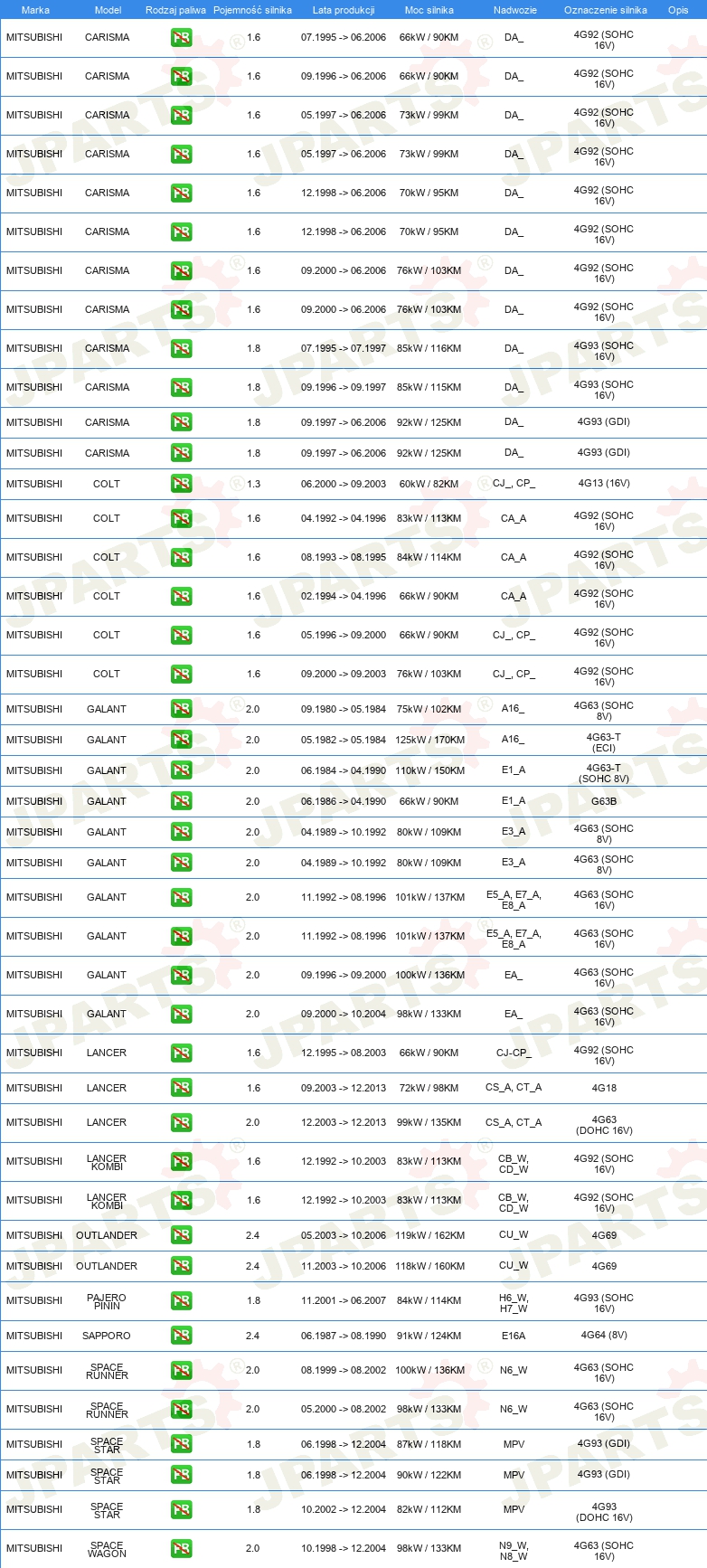Click fuel icon in Carisma 07.1995 66kW row

(181, 38)
